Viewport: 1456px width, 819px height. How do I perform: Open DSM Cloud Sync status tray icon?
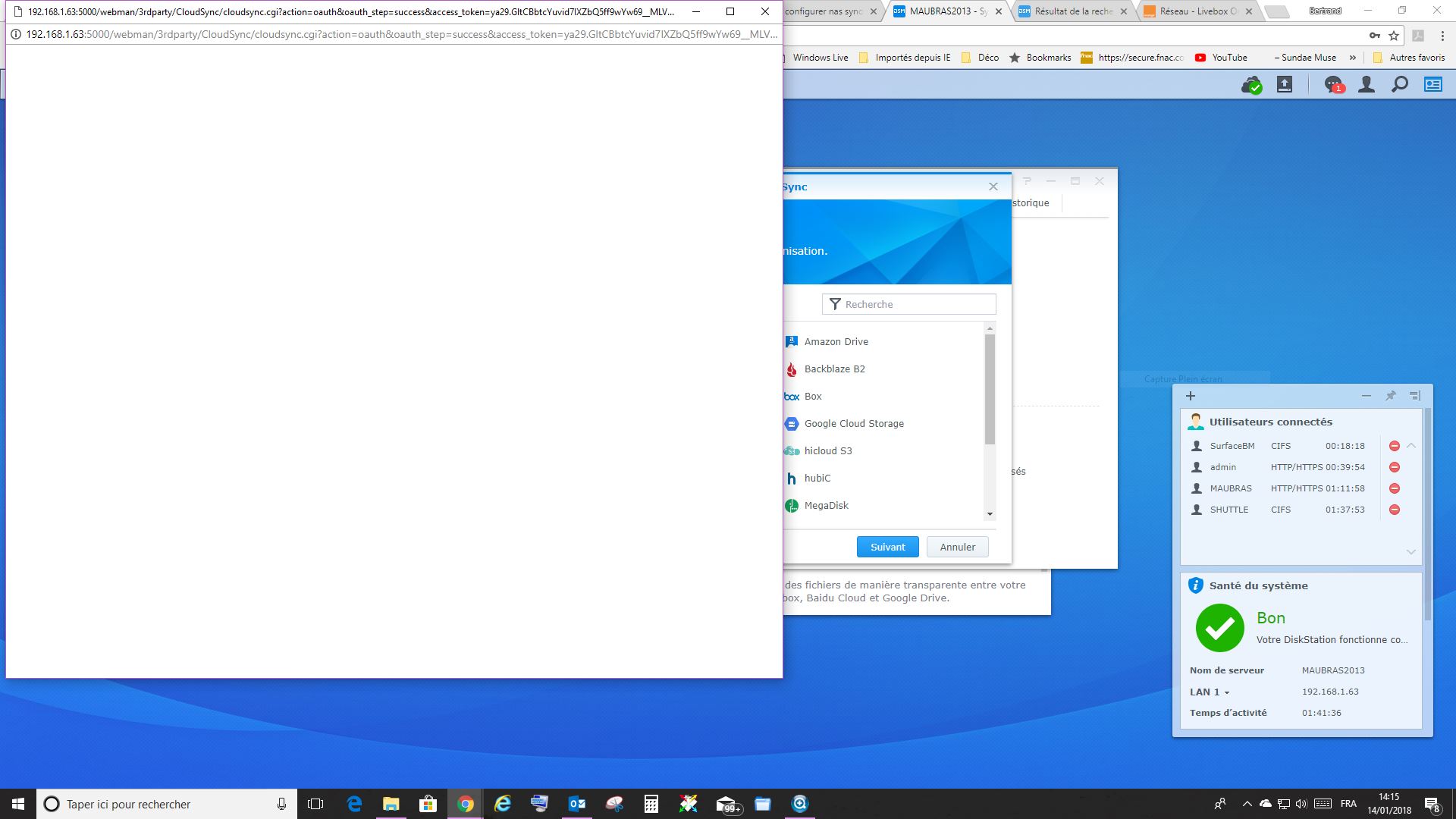point(1251,85)
